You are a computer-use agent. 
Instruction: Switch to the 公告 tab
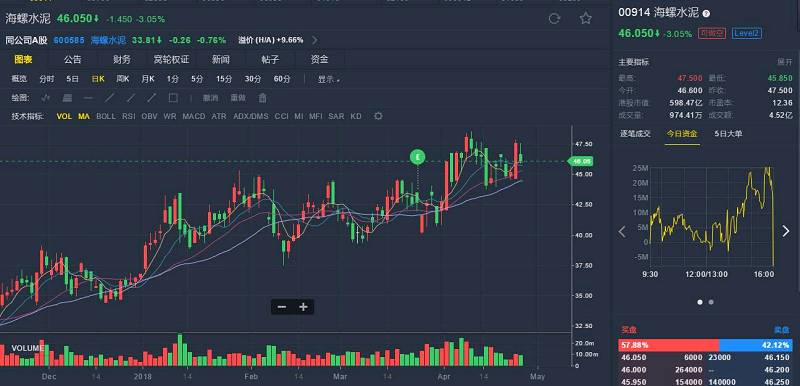[x=72, y=60]
